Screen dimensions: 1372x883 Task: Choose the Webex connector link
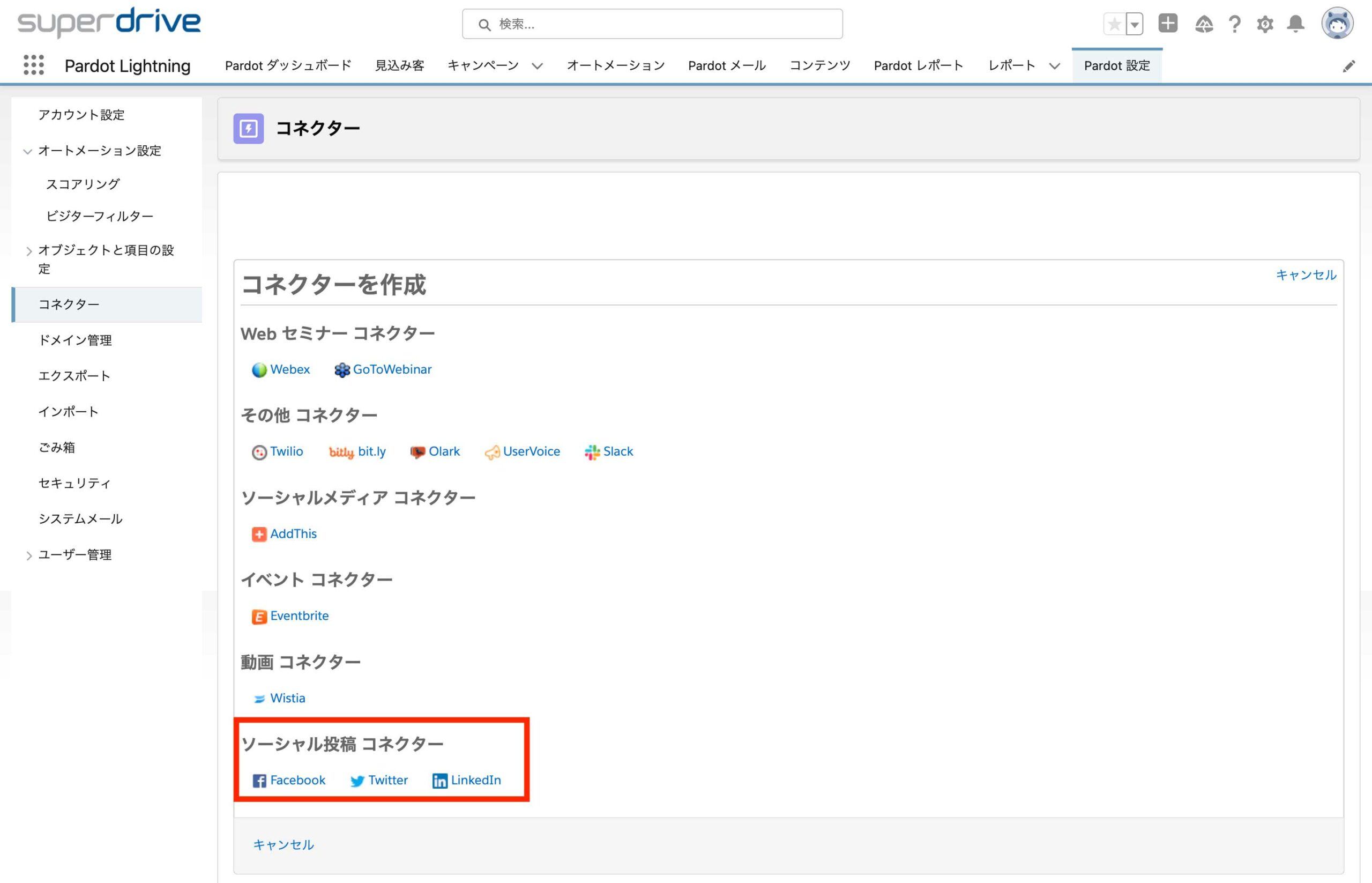click(x=290, y=369)
